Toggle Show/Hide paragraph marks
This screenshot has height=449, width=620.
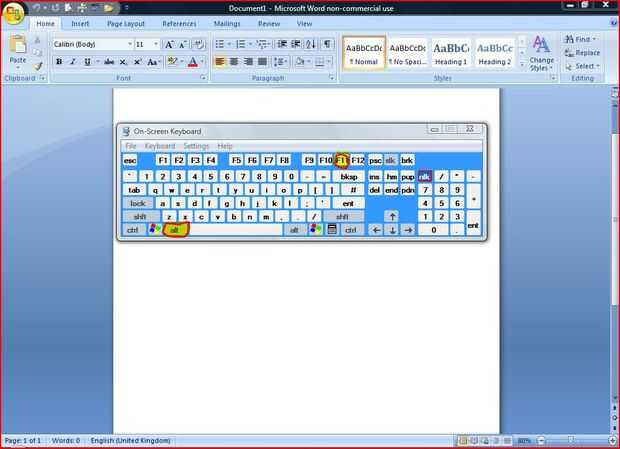coord(327,43)
